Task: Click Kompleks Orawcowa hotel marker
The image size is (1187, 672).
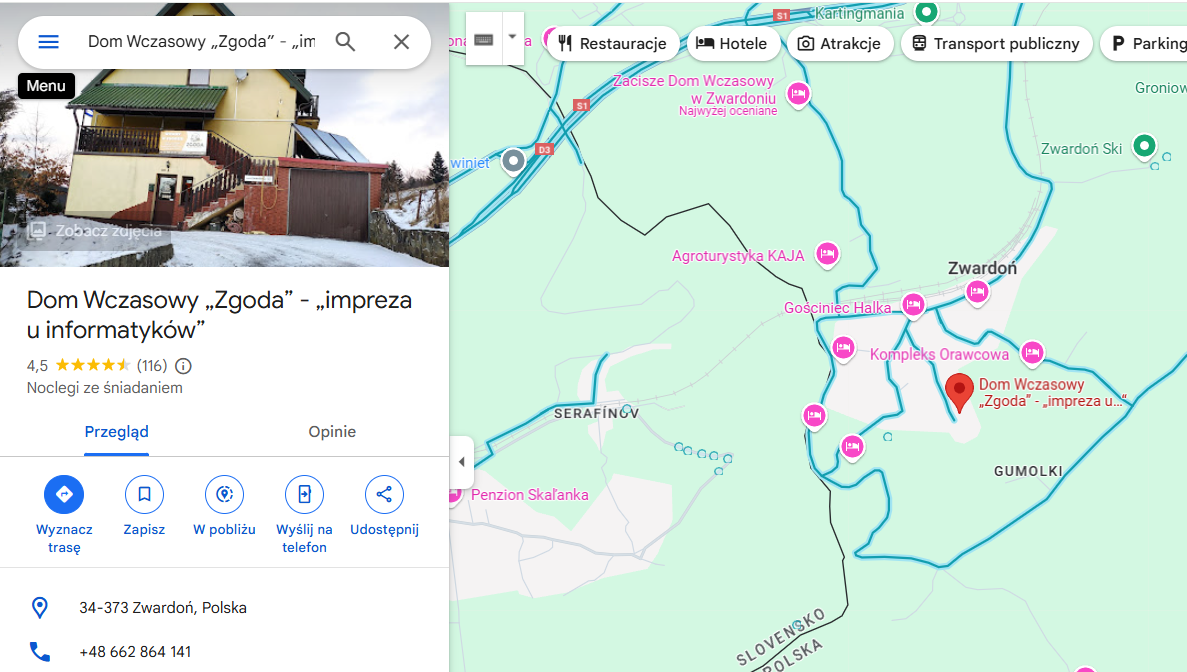Action: pos(1032,353)
